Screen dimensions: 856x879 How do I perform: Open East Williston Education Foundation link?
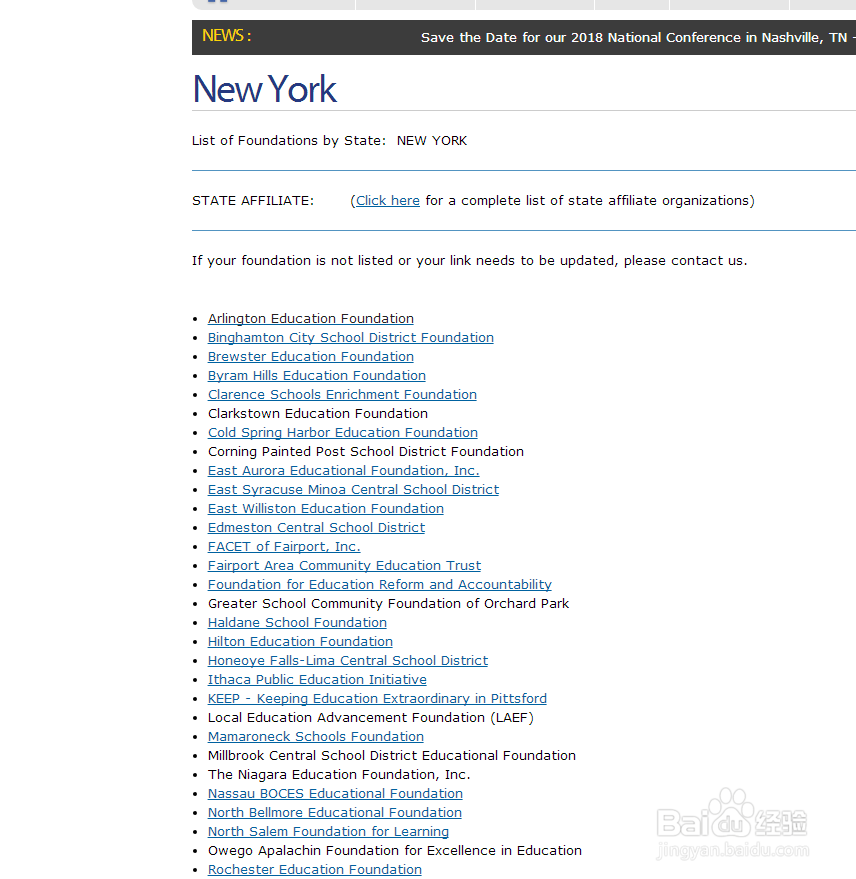tap(326, 509)
